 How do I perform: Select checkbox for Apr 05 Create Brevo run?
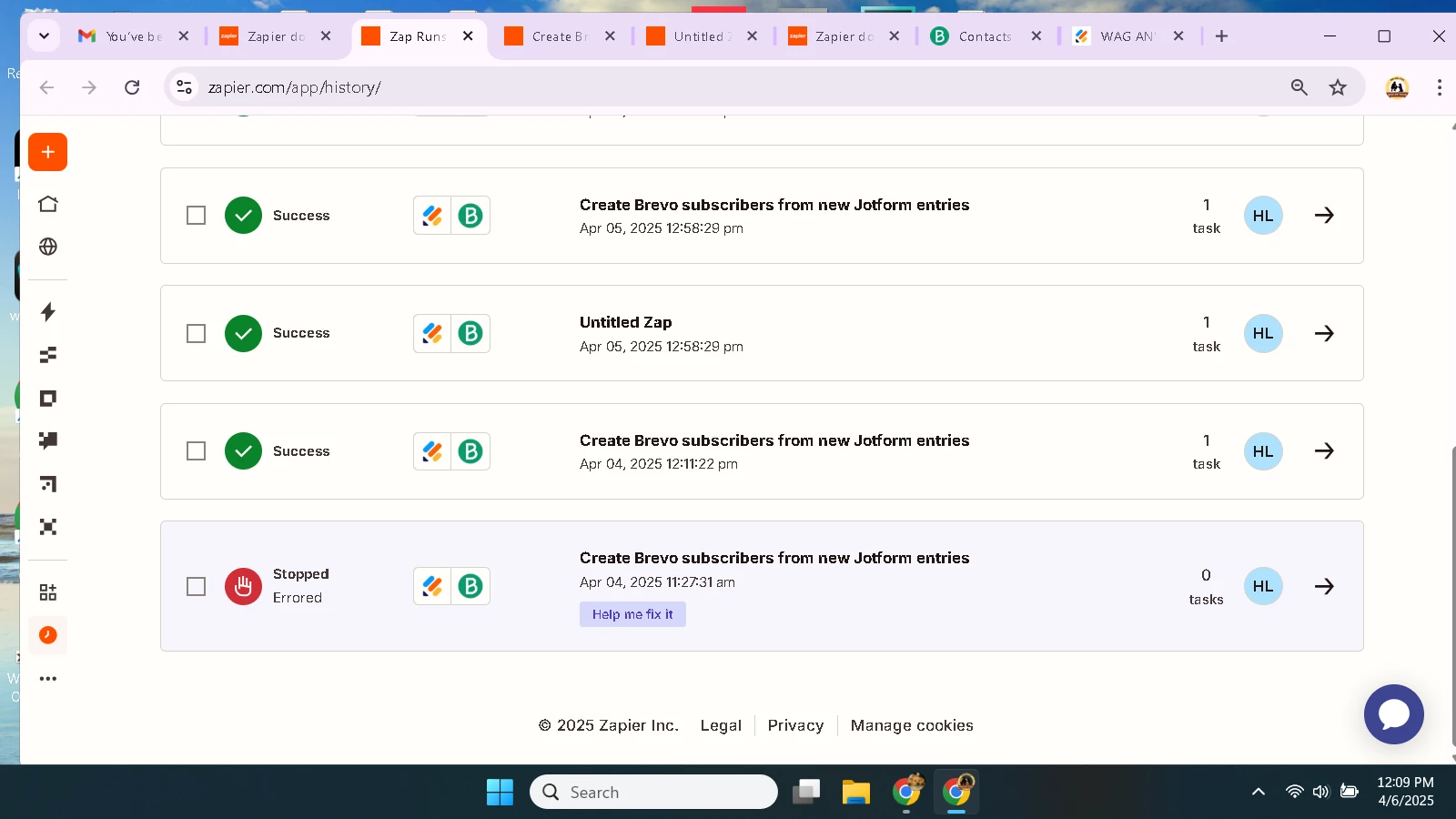pos(196,216)
